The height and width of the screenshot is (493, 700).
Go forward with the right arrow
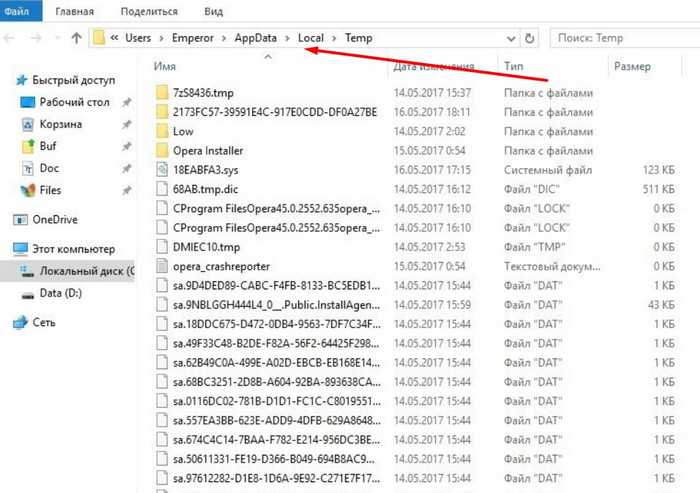point(36,38)
